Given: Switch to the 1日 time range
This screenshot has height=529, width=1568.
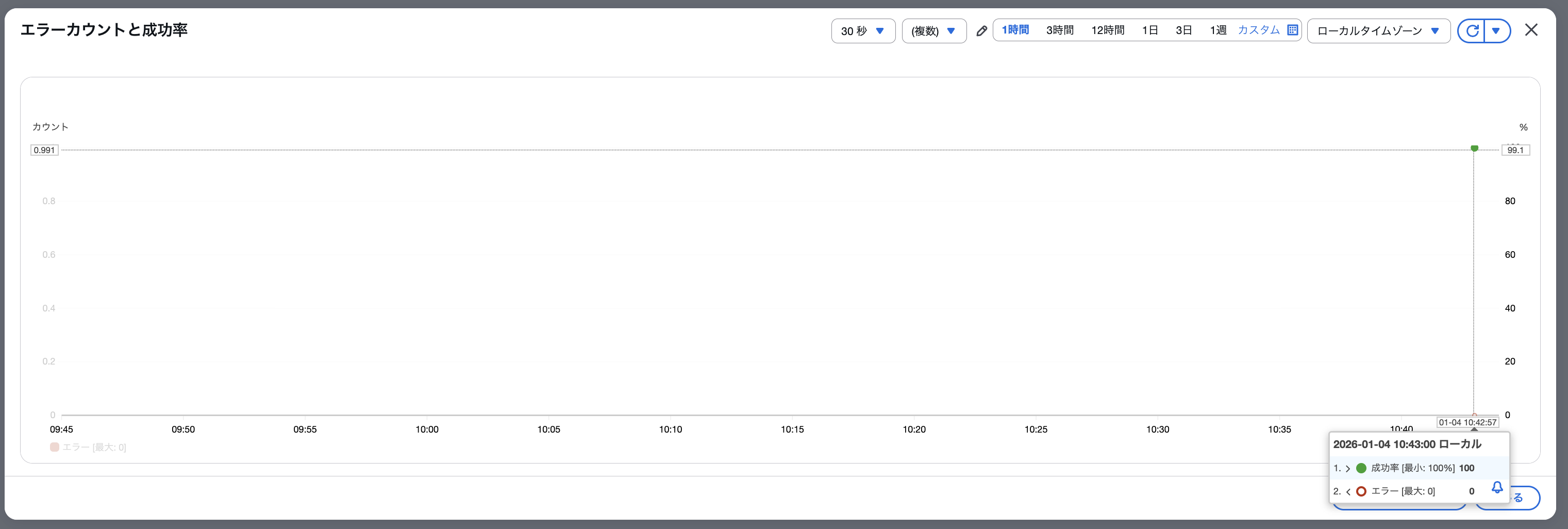Looking at the screenshot, I should coord(1150,29).
